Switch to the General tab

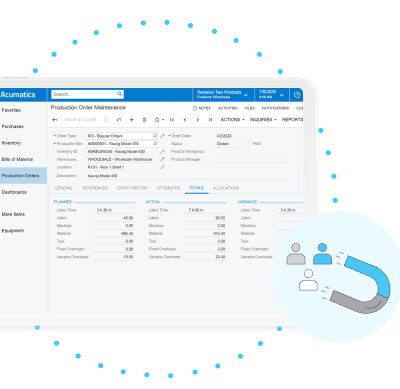(x=64, y=188)
